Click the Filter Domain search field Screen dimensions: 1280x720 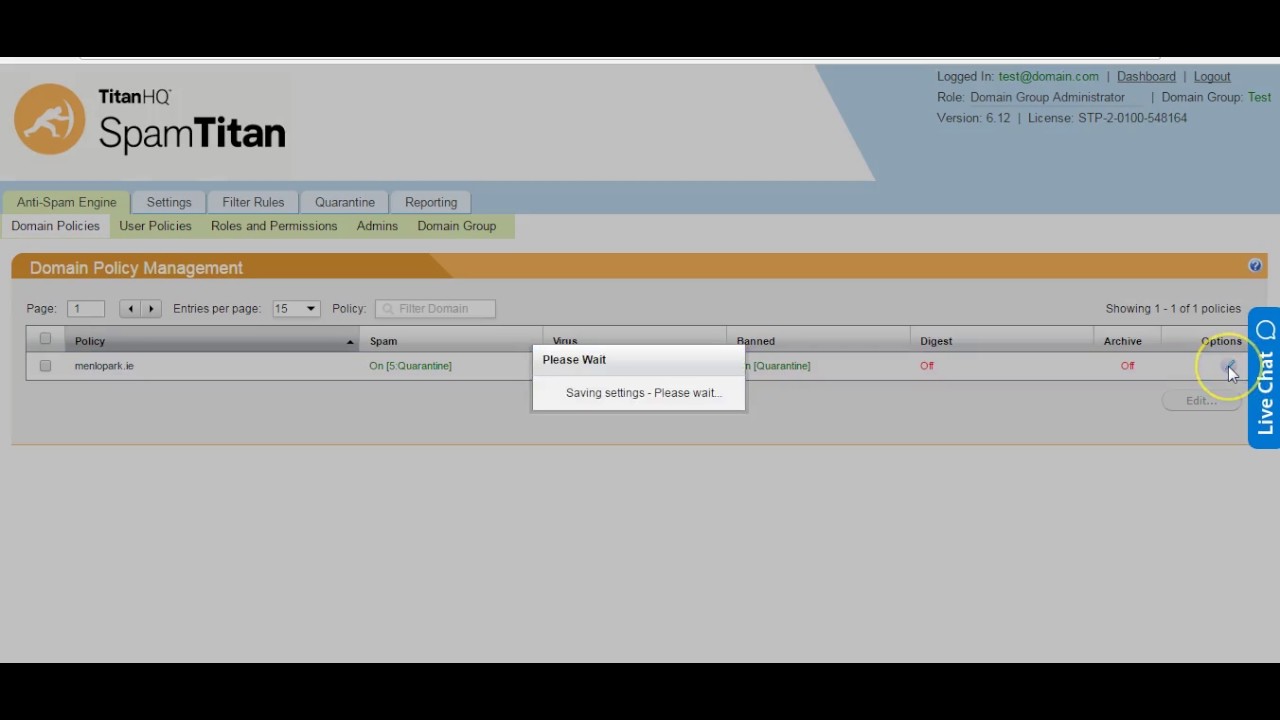coord(435,308)
